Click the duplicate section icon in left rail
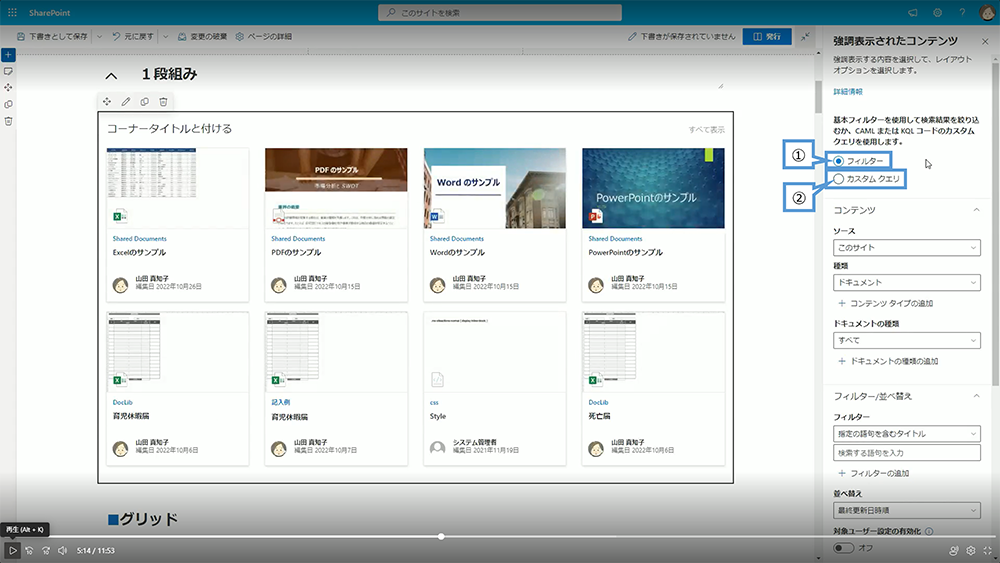Screen dimensions: 1000x563 (x=8, y=104)
